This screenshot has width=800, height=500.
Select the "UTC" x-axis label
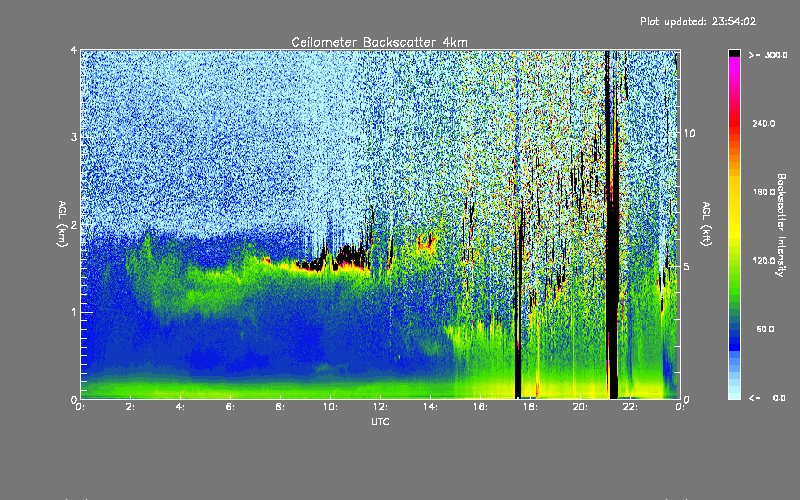click(380, 421)
